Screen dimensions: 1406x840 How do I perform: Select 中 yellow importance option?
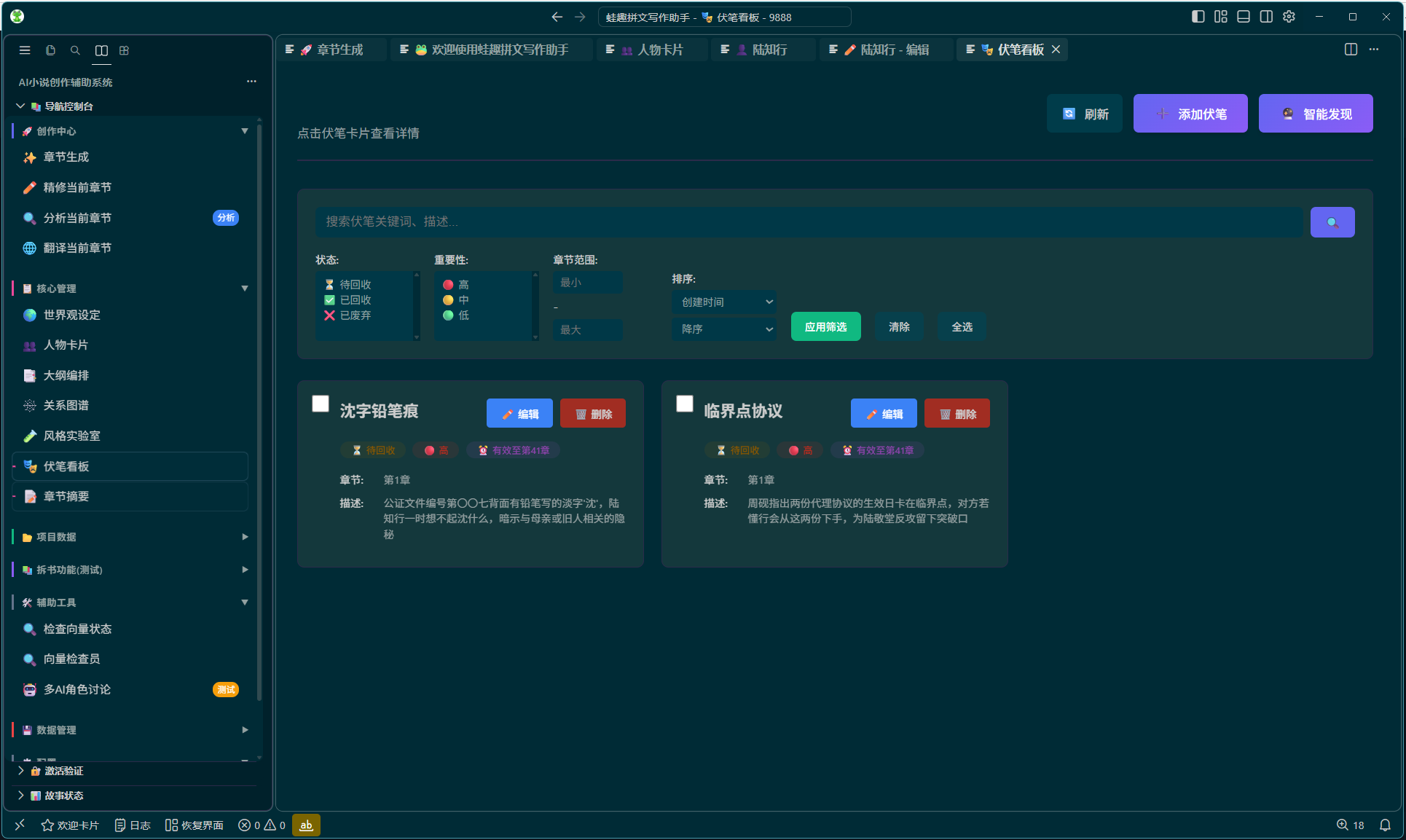coord(456,300)
